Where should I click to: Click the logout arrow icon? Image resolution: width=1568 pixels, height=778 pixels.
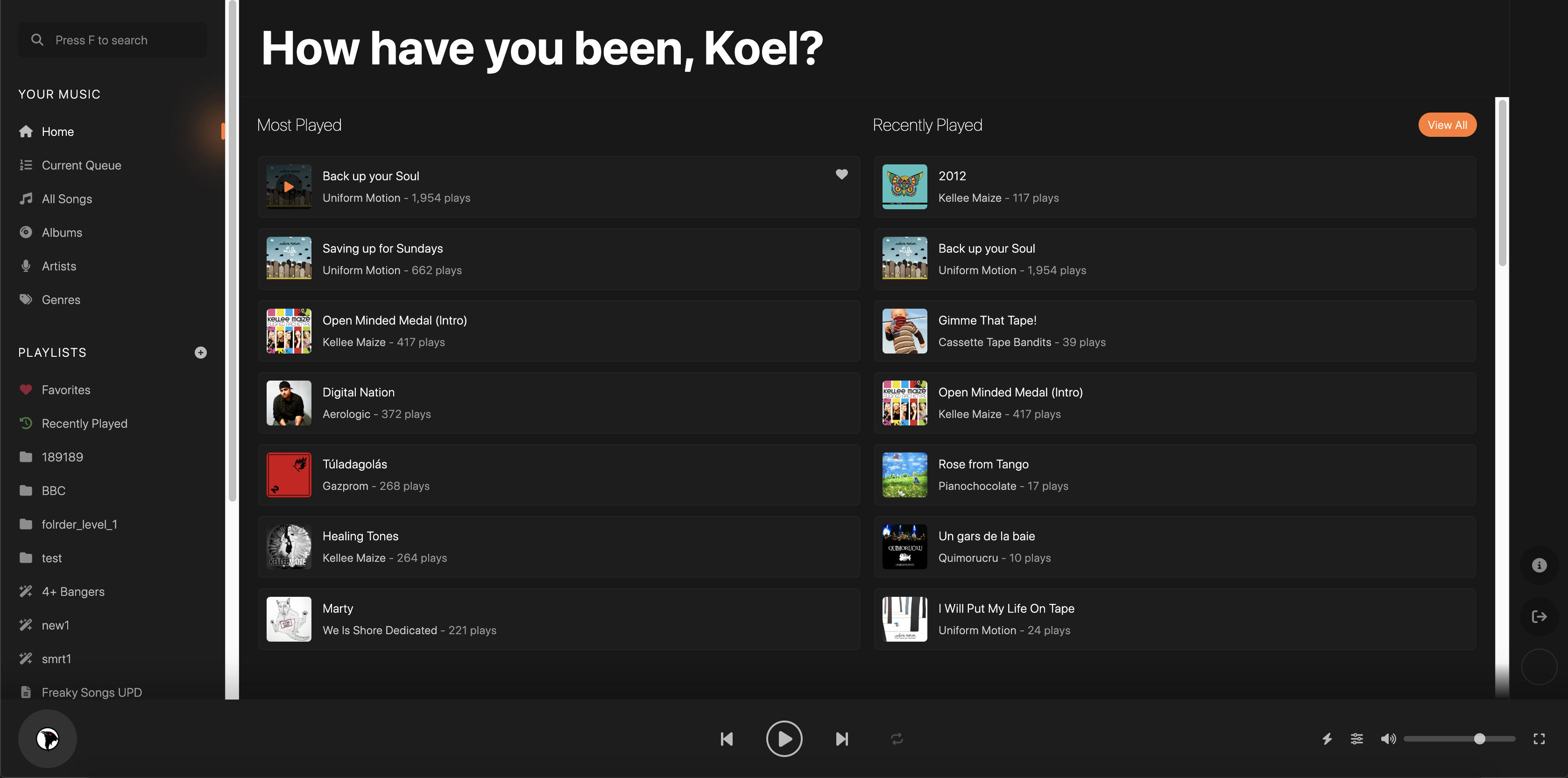click(x=1539, y=616)
